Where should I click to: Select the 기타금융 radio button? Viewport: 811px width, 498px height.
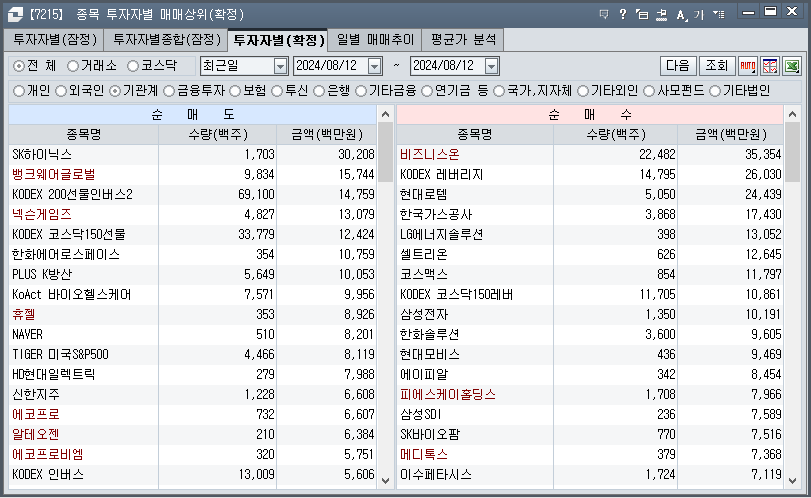point(361,91)
